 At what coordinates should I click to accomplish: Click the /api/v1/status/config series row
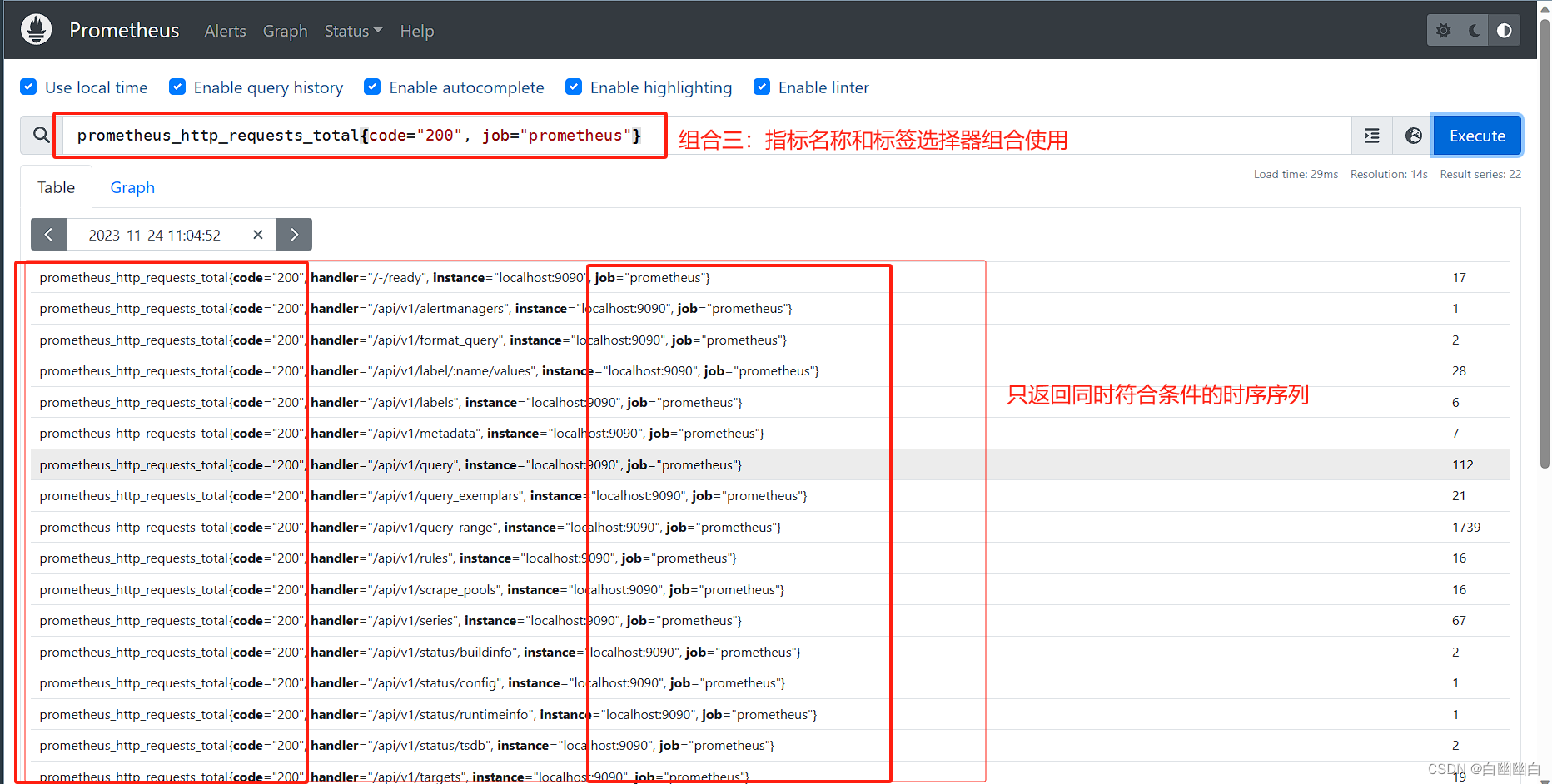tap(770, 682)
